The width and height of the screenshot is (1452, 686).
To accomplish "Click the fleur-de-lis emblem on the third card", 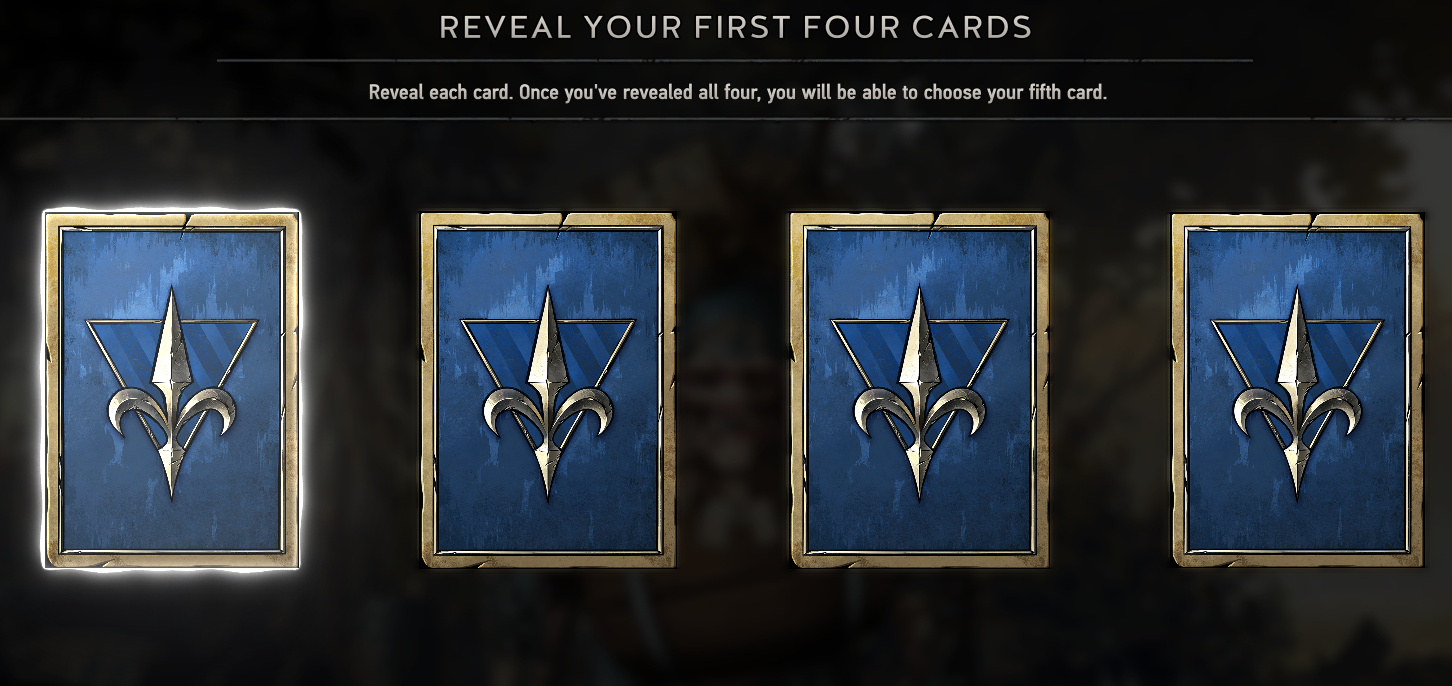I will coord(919,392).
